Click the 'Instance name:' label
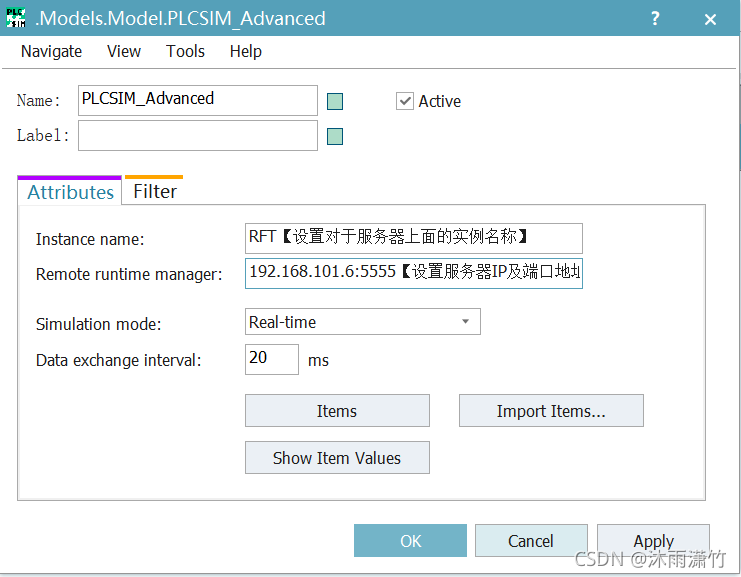The height and width of the screenshot is (577, 741). pos(90,239)
